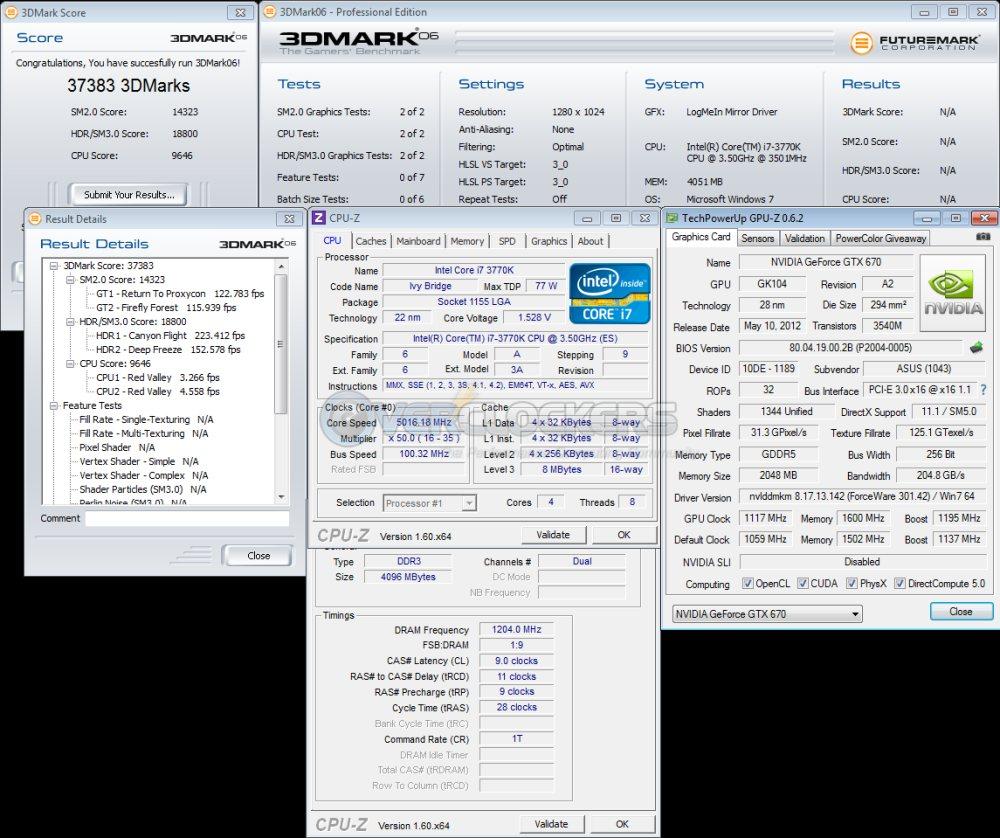Toggle the PhysX checkbox
Viewport: 1000px width, 838px height.
[x=851, y=583]
